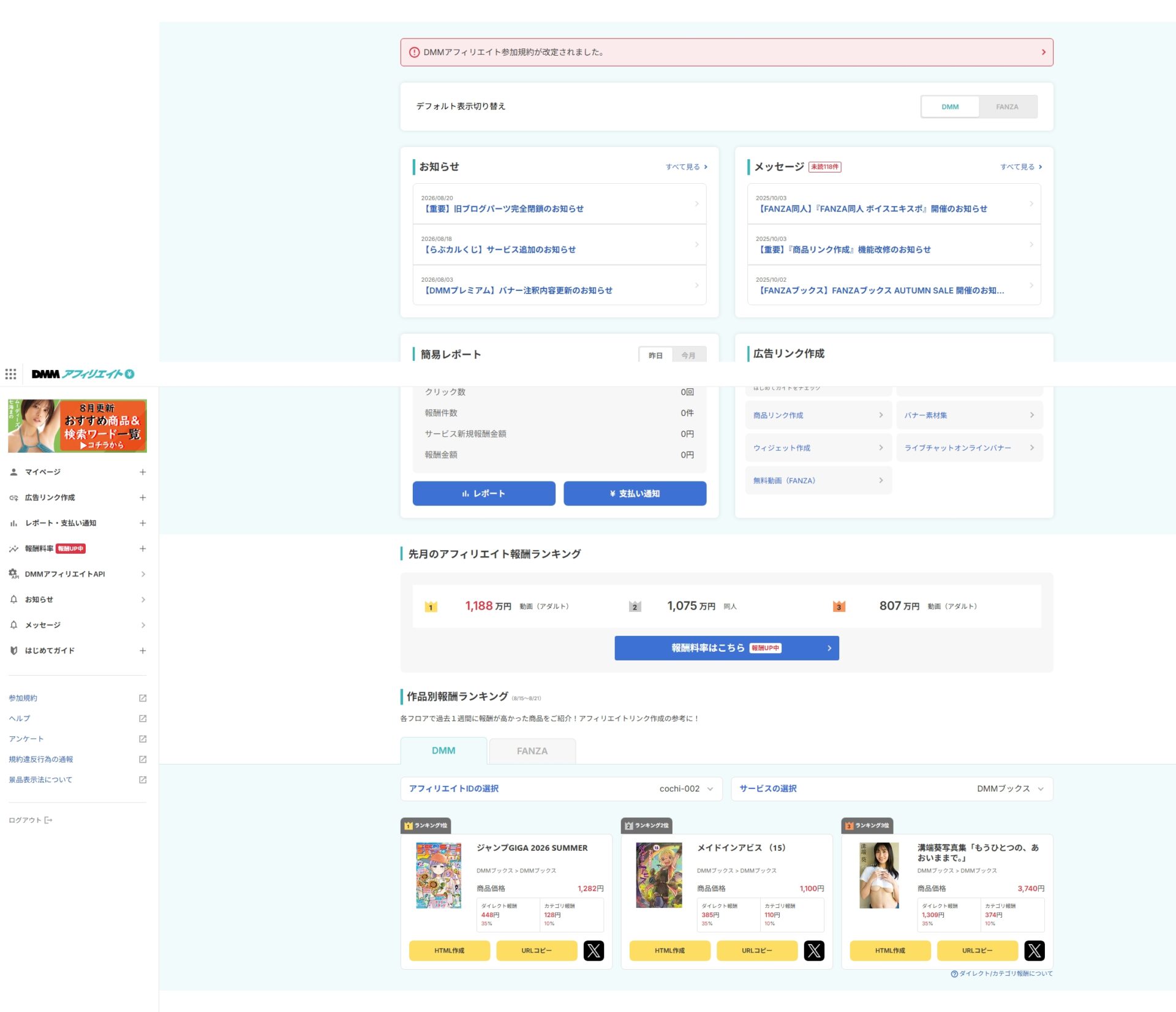Click the 支払い通知 button
The image size is (1176, 1012).
[x=635, y=494]
